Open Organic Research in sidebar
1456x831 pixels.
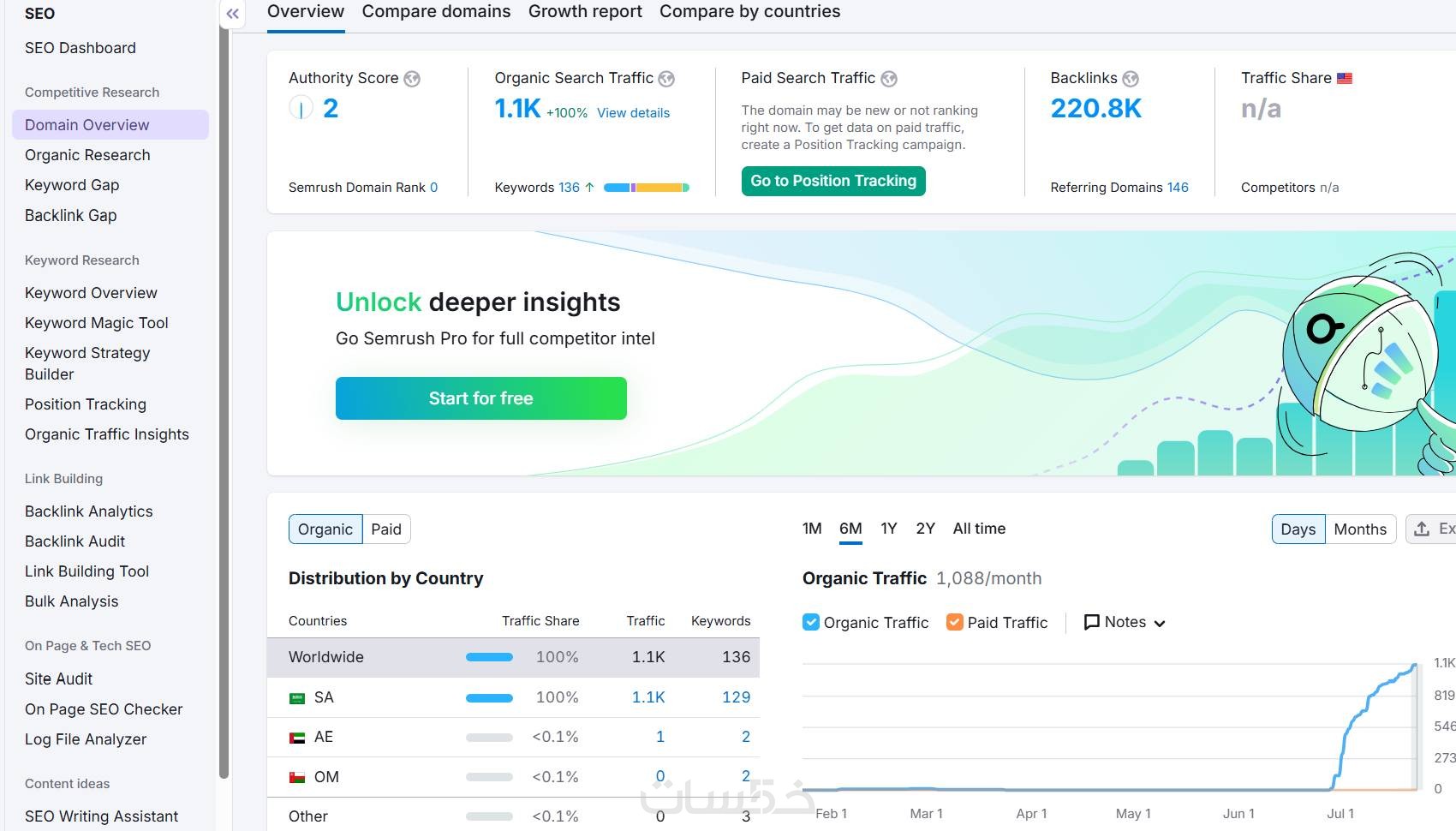[87, 155]
